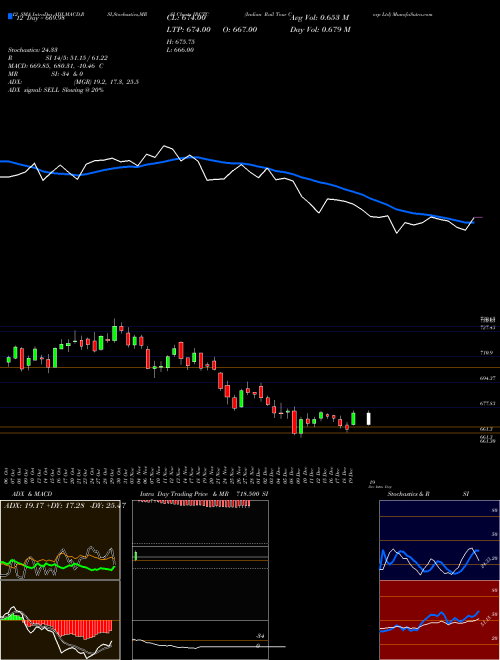This screenshot has height=660, width=500.
Task: Click the 'Stochastics & R SI' panel title
Action: pos(428,494)
